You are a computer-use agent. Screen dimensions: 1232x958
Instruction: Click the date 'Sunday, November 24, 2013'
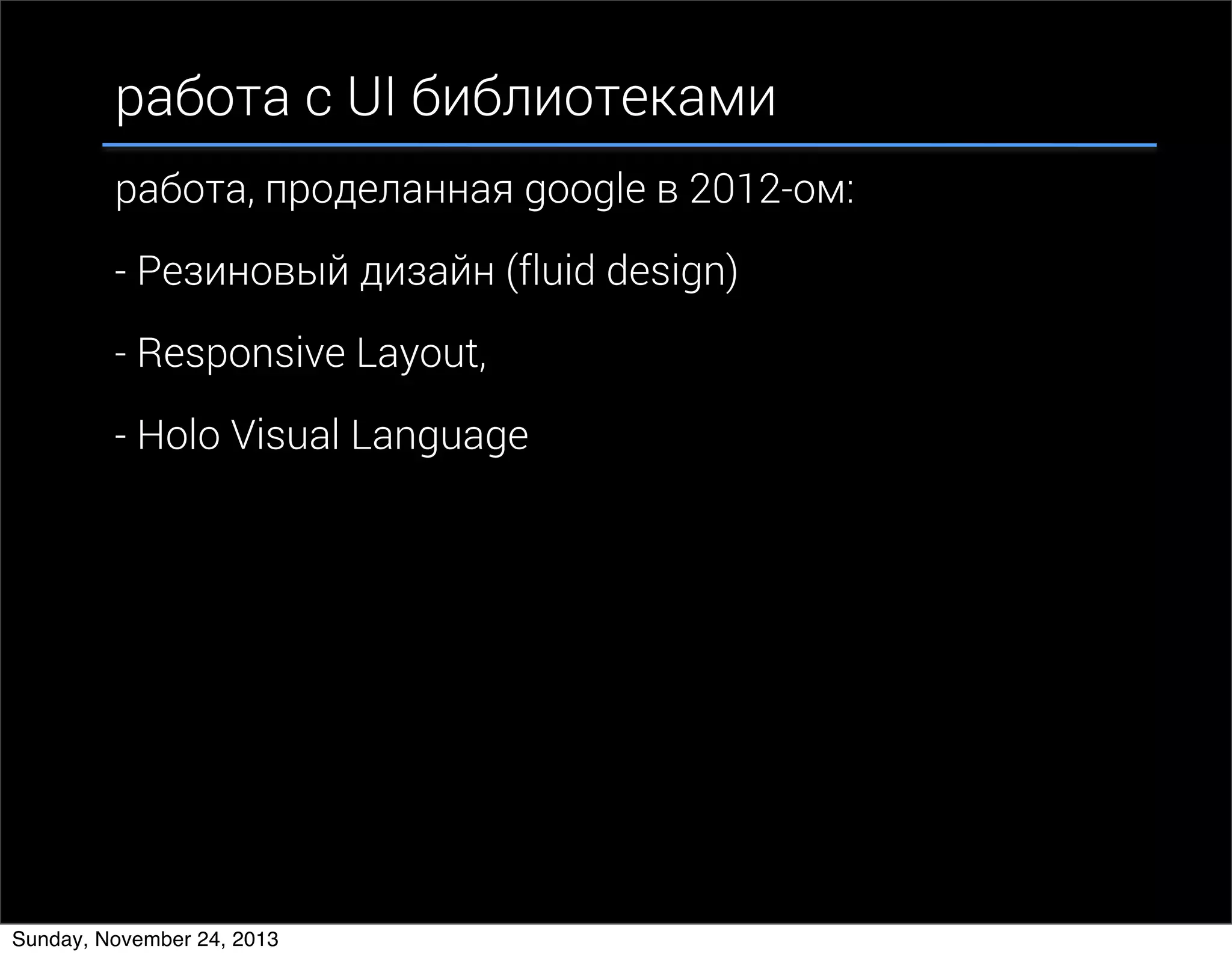tap(145, 939)
